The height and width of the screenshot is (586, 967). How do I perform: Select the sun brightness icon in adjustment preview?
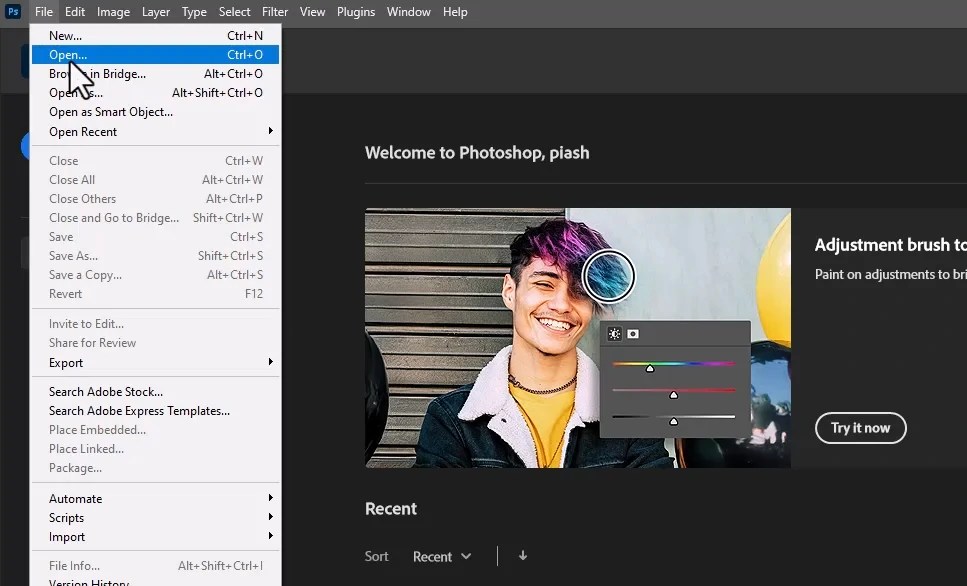pyautogui.click(x=612, y=332)
